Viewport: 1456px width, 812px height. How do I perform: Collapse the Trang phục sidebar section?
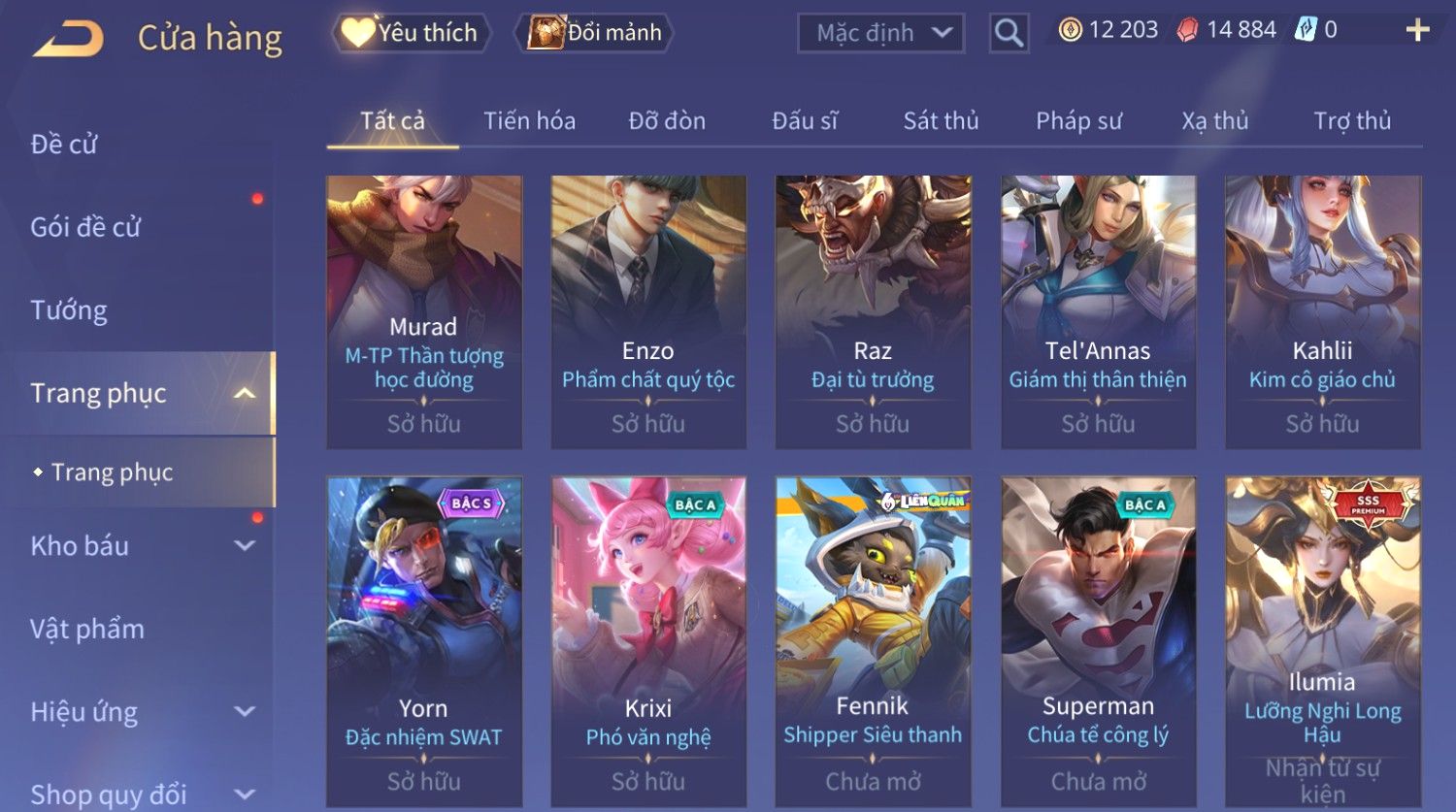point(245,393)
